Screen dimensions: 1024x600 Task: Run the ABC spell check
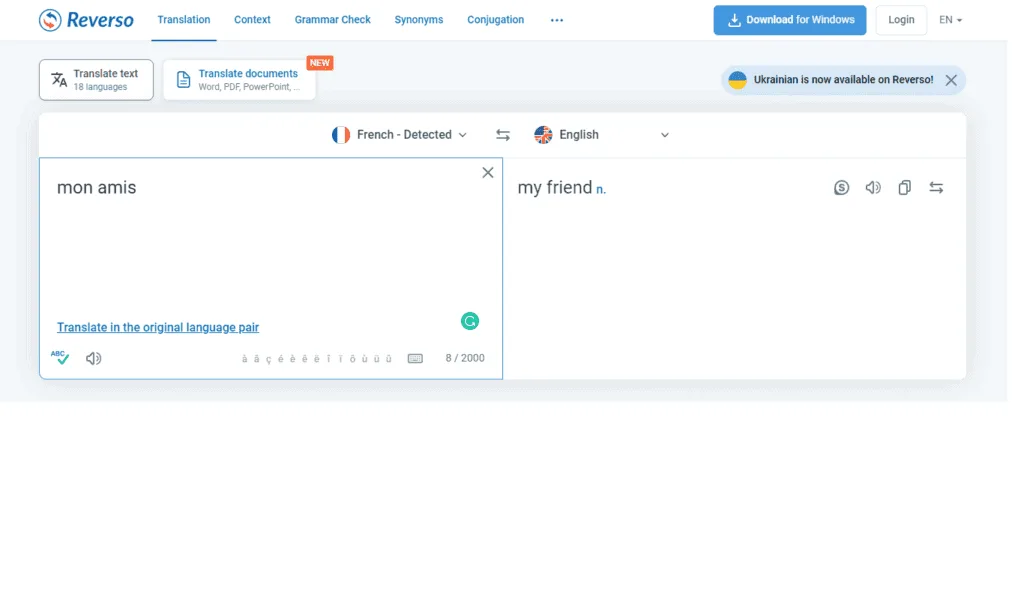pyautogui.click(x=60, y=358)
